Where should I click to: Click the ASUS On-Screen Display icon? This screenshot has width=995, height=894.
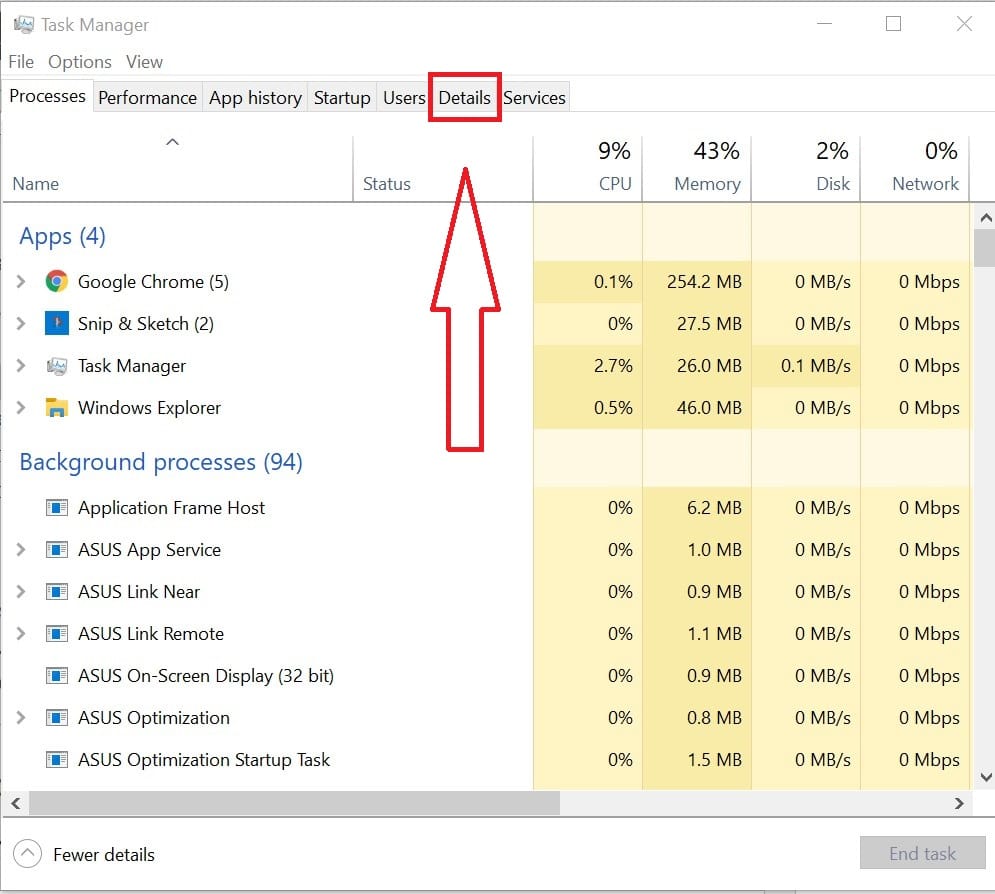[56, 675]
